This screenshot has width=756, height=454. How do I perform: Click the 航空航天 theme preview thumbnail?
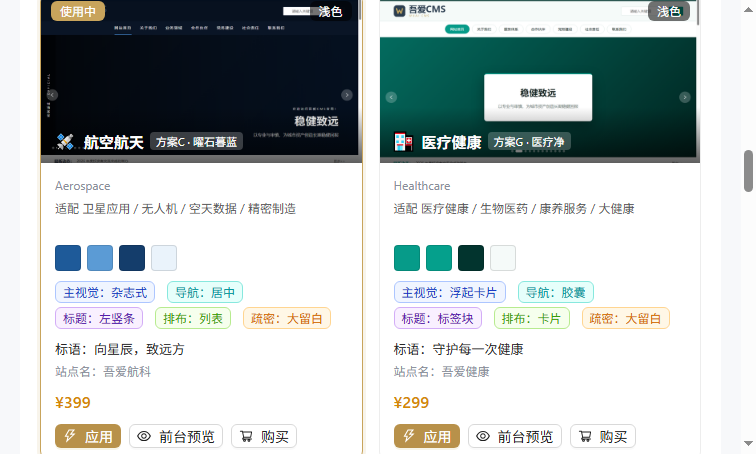click(202, 81)
